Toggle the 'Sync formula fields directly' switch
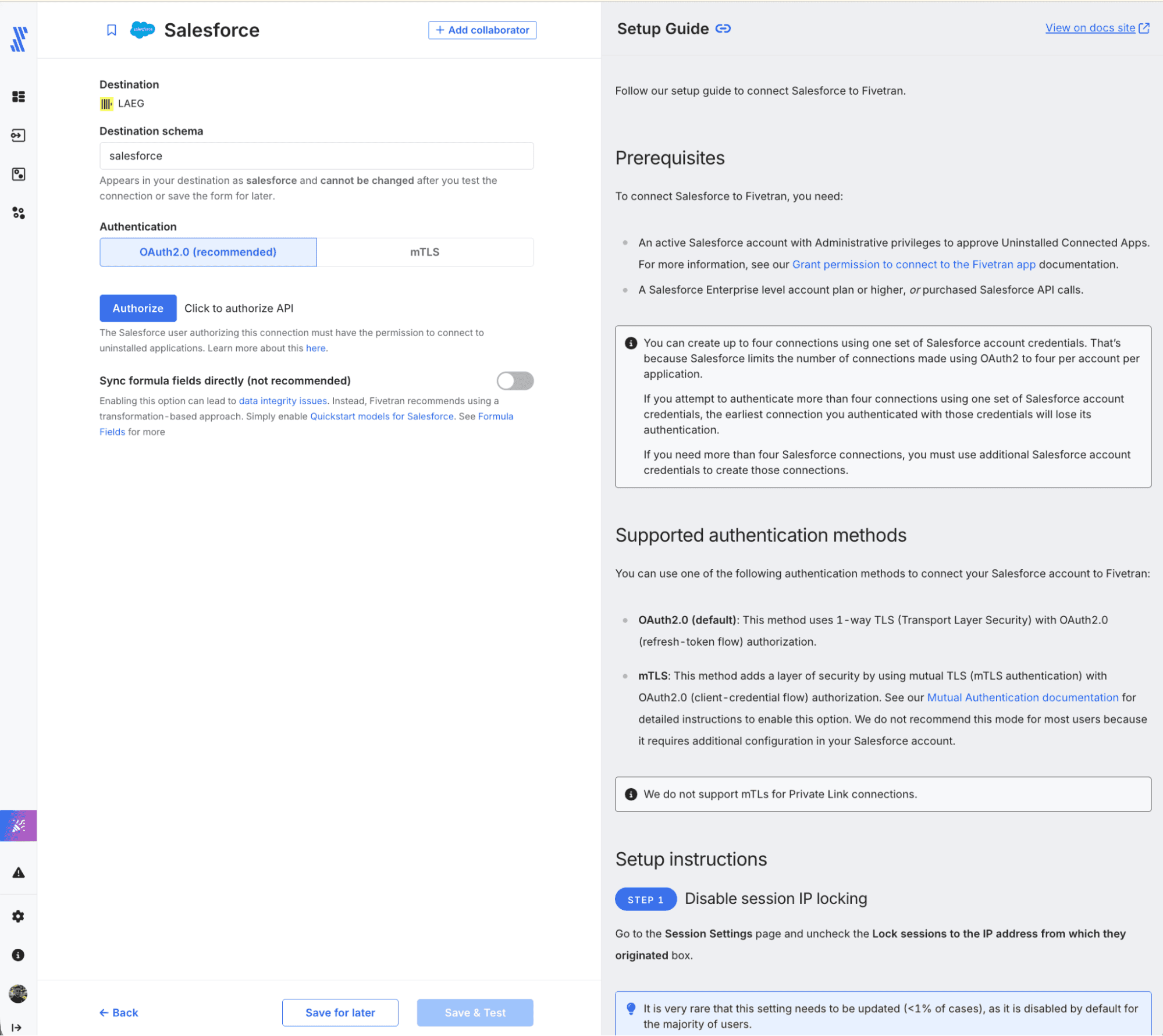1163x1036 pixels. click(x=515, y=381)
